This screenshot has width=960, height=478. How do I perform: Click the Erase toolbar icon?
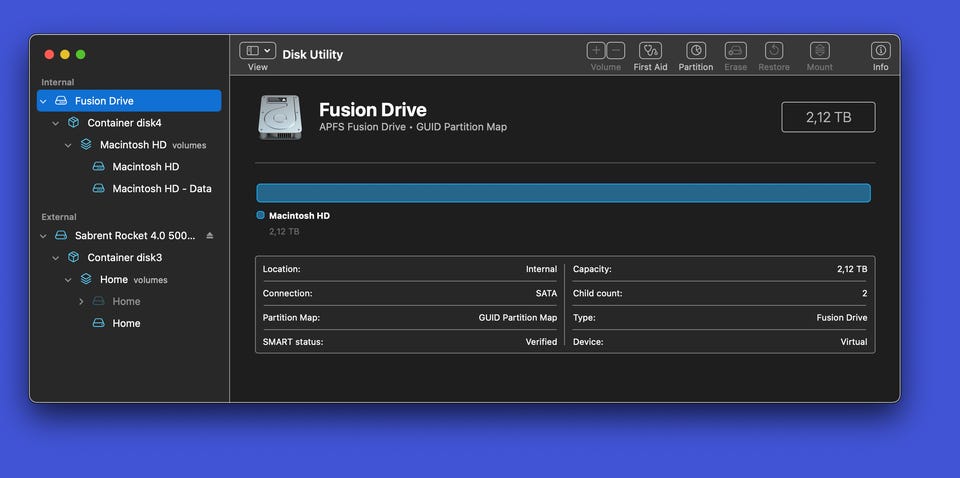point(735,51)
